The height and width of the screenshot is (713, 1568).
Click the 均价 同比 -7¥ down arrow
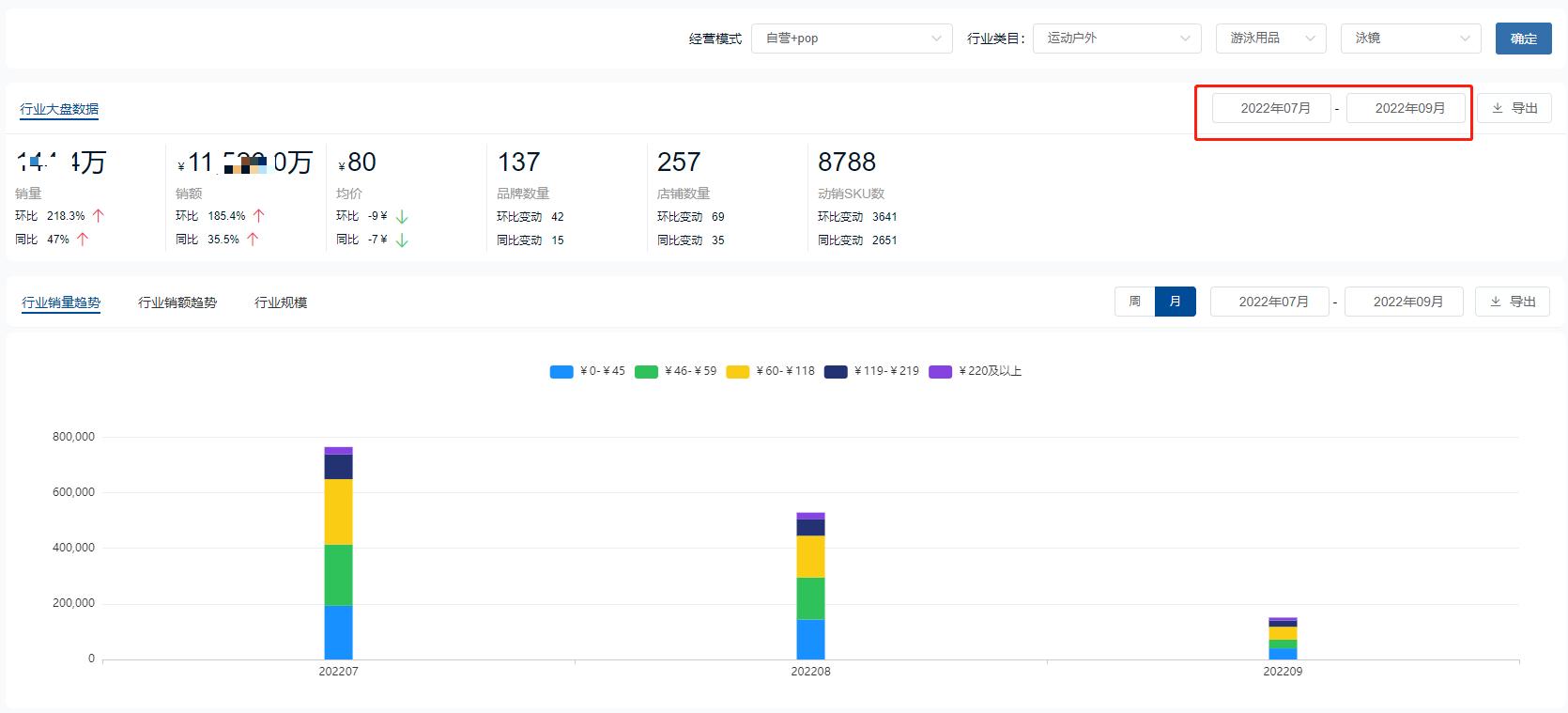point(402,240)
